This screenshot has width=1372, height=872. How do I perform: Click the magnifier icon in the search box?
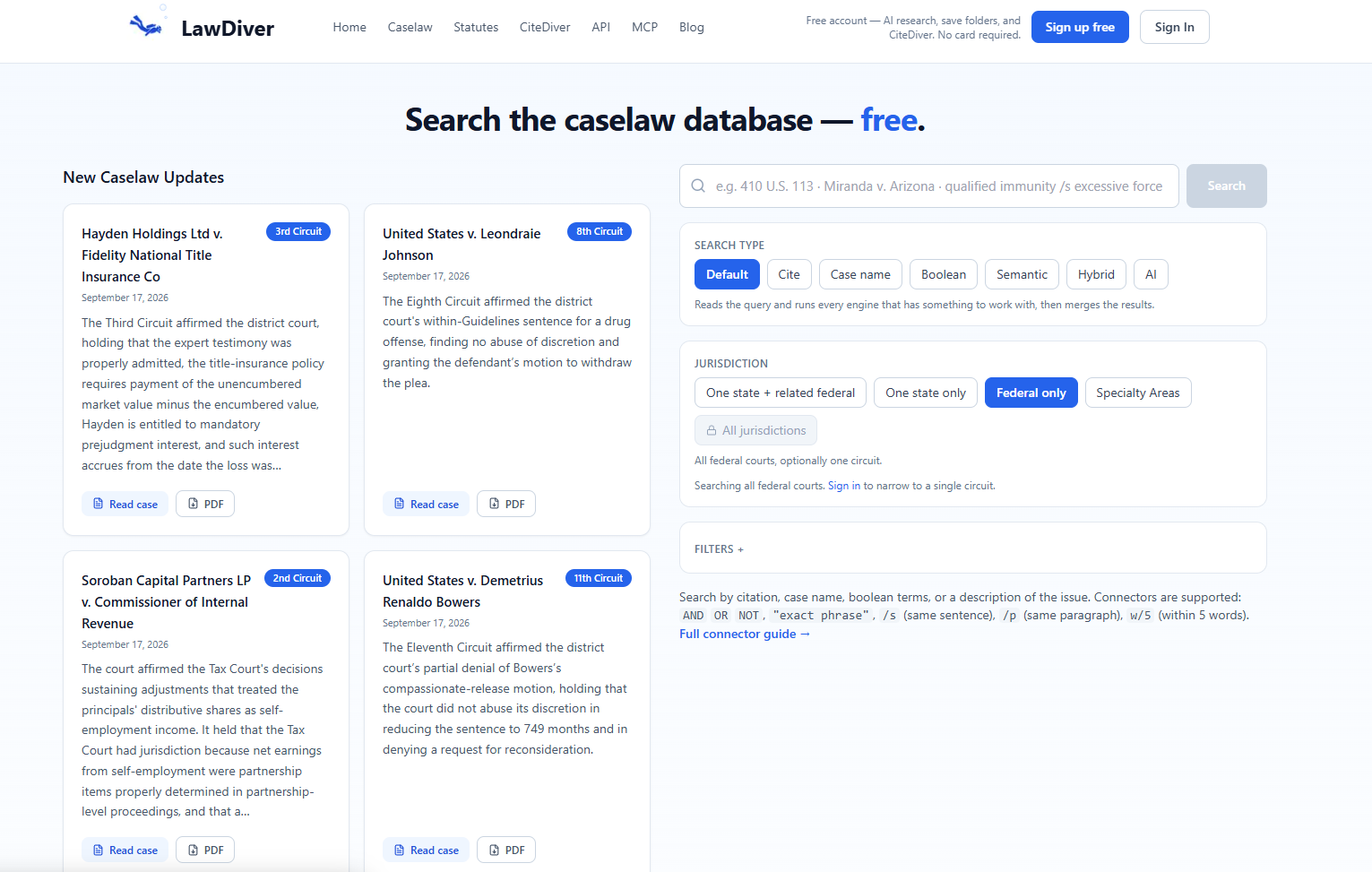tap(698, 186)
